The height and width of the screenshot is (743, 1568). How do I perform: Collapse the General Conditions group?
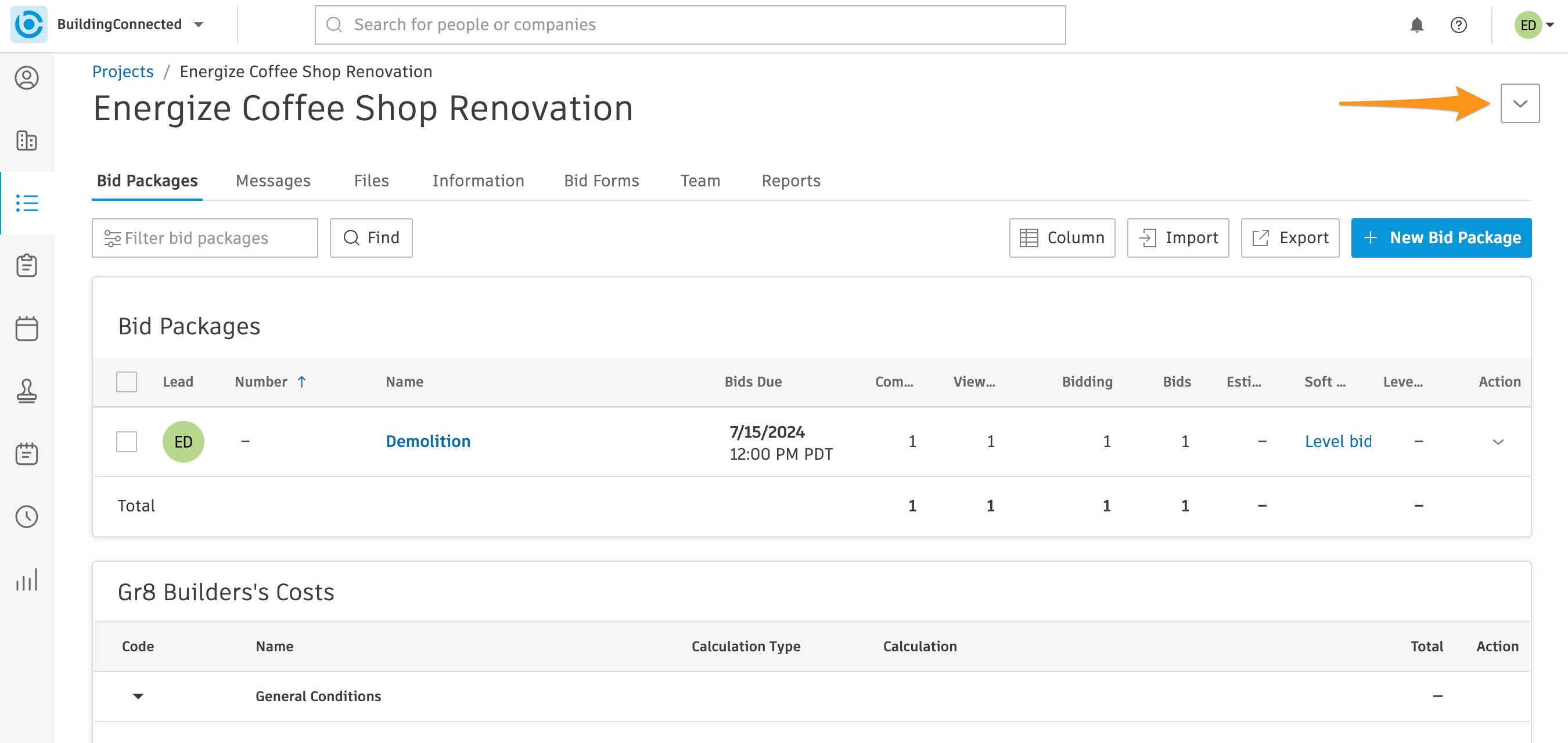click(138, 696)
